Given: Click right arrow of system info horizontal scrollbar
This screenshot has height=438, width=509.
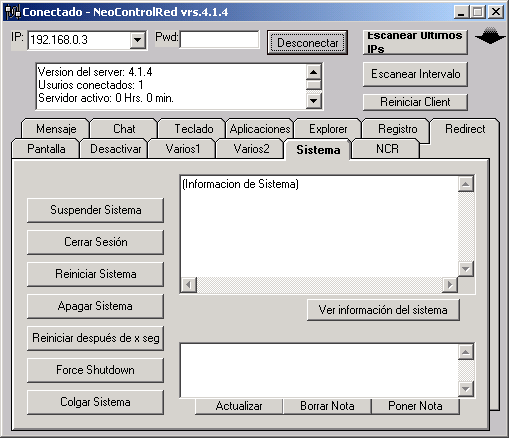Looking at the screenshot, I should coord(450,285).
